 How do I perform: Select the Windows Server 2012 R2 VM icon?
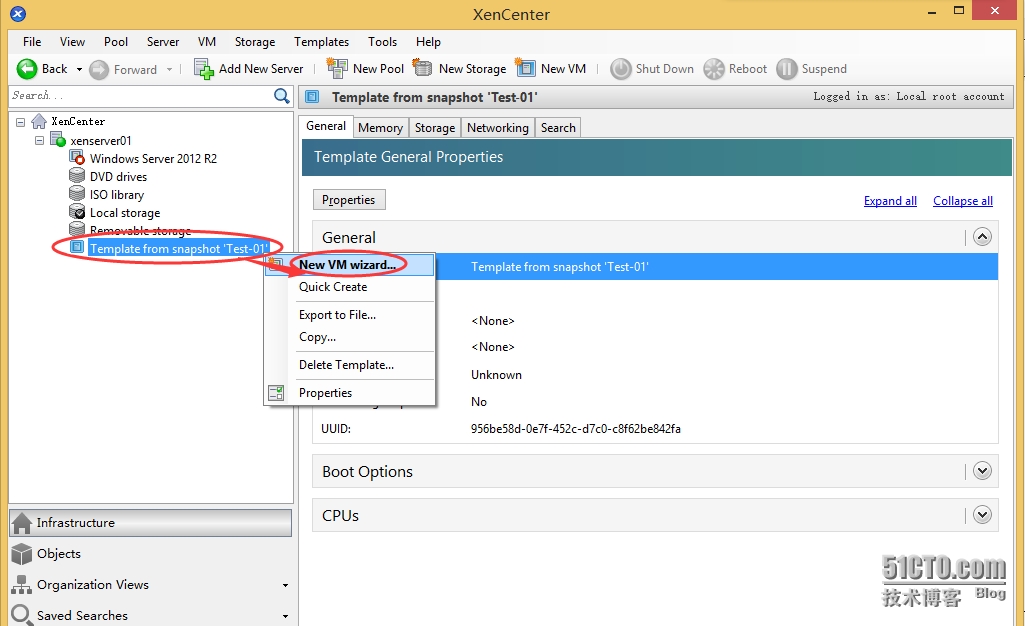click(x=77, y=158)
